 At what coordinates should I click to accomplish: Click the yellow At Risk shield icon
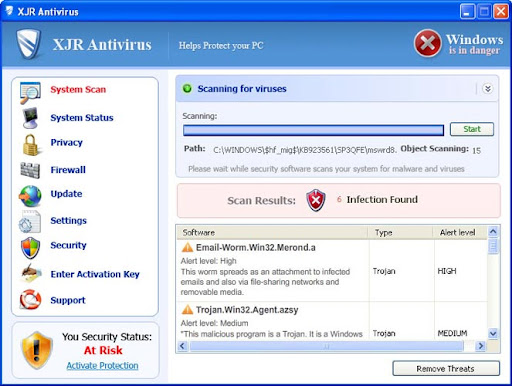(37, 350)
